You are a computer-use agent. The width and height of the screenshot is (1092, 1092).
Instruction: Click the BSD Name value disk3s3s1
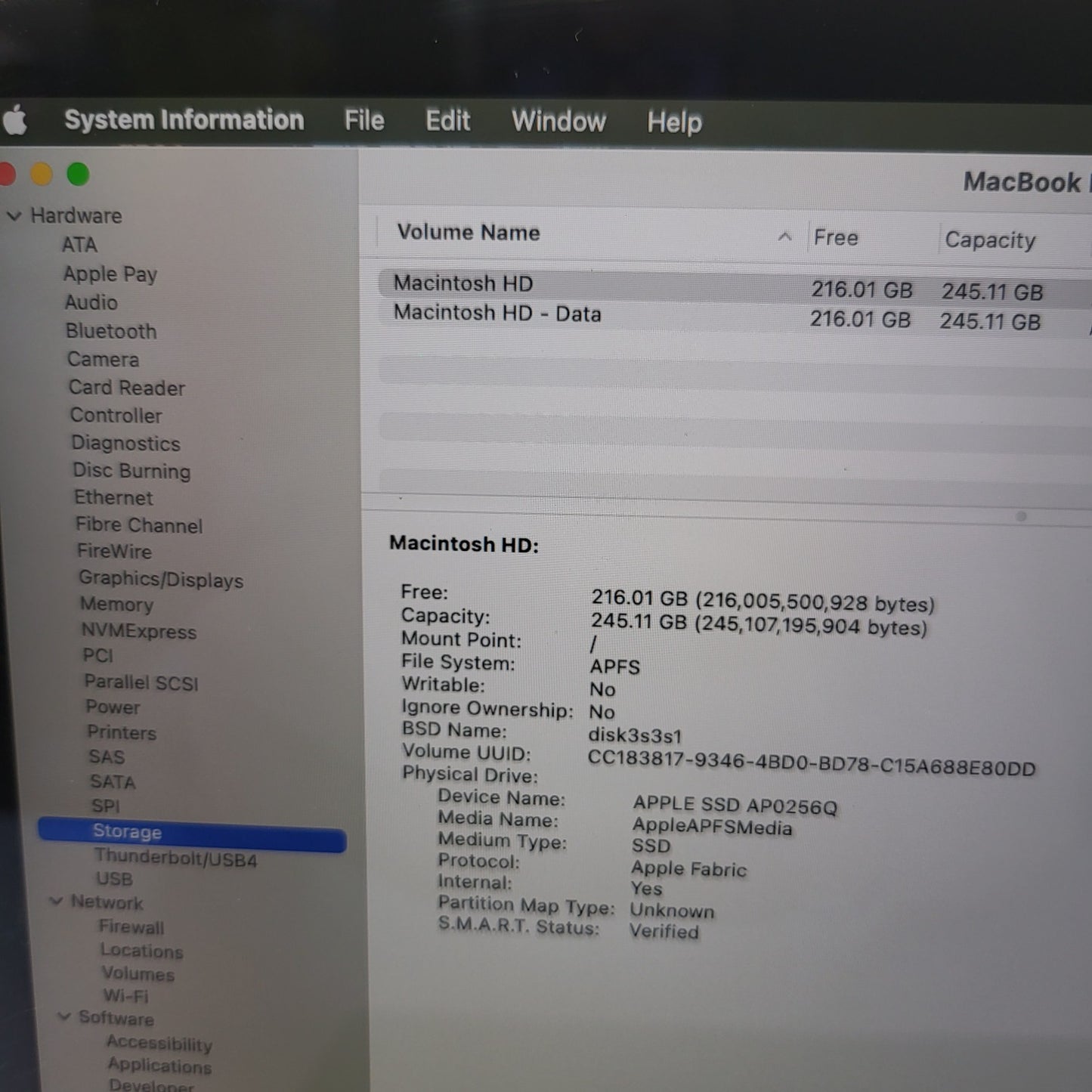[635, 735]
